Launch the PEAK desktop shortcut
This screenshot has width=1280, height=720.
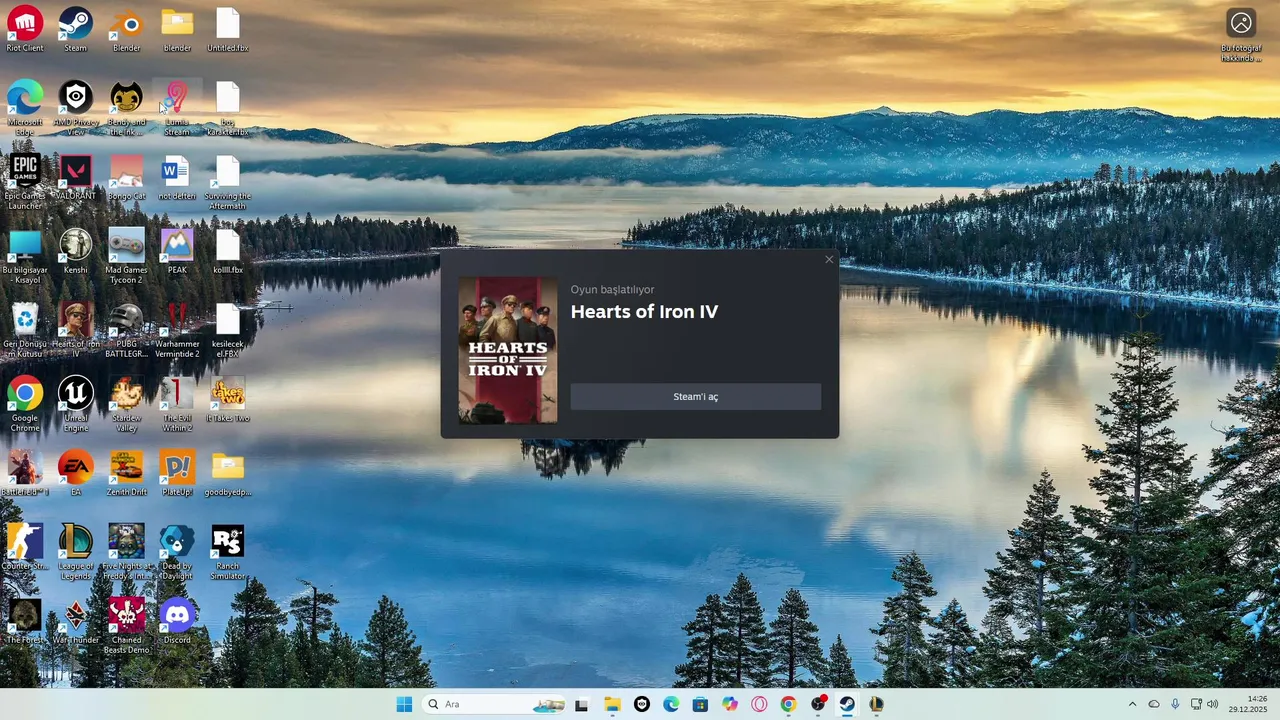coord(177,252)
